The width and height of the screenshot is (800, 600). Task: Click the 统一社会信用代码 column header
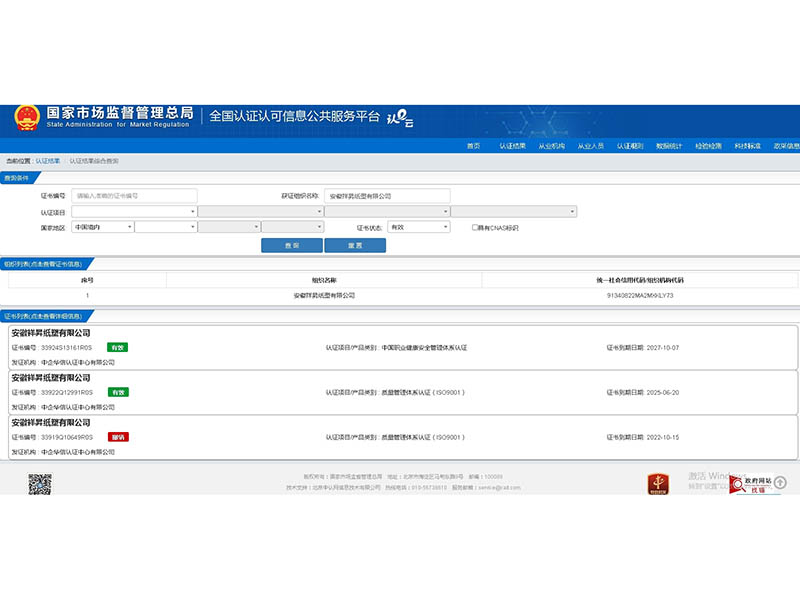[x=640, y=280]
